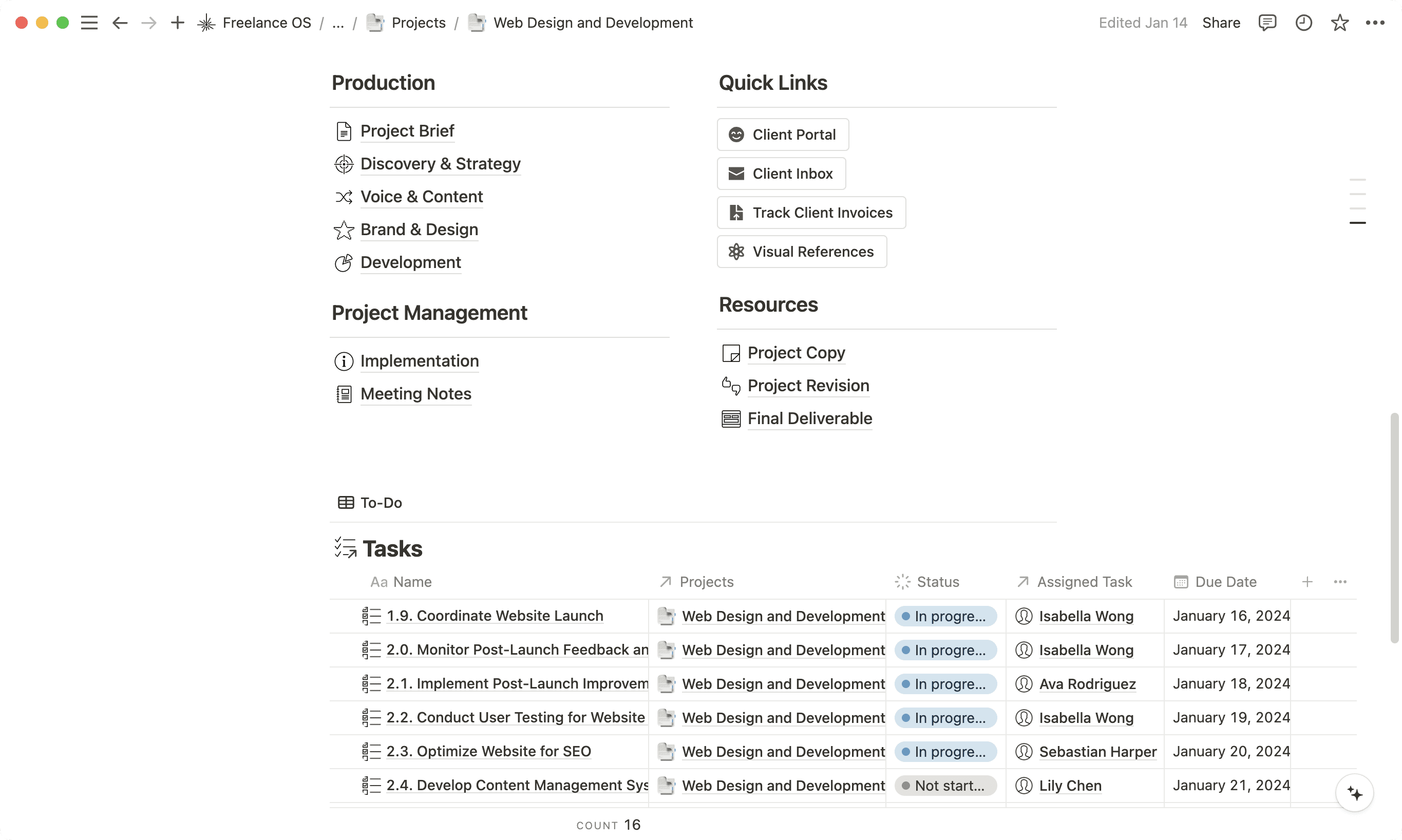
Task: Click In progress status of Coordinate Website Launch
Action: tap(945, 616)
